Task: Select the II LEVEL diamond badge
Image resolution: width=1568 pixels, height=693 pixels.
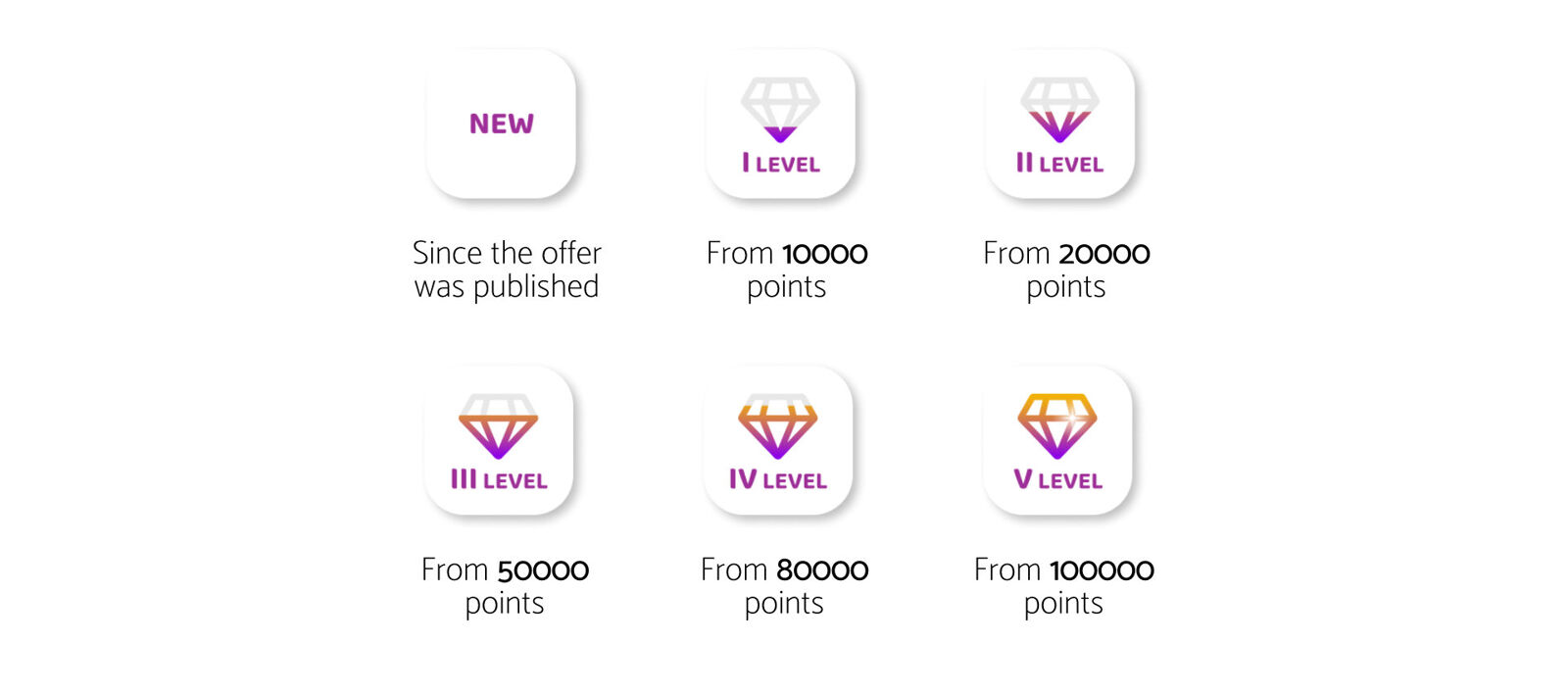Action: [x=1059, y=124]
